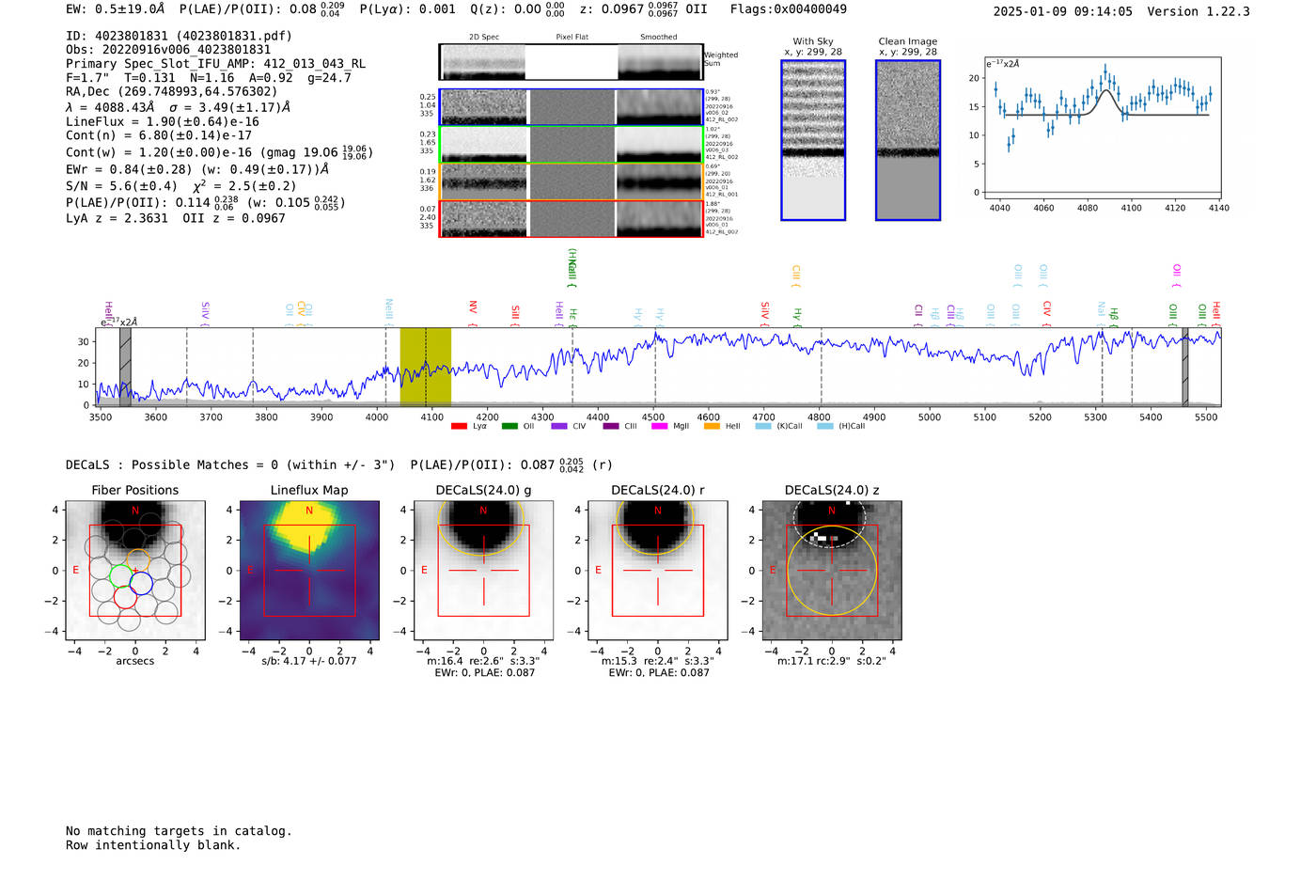Viewport: 1316px width, 896px height.
Task: Click the 'Cont(n) = 6.80(±0.14)e-17' line
Action: click(158, 135)
